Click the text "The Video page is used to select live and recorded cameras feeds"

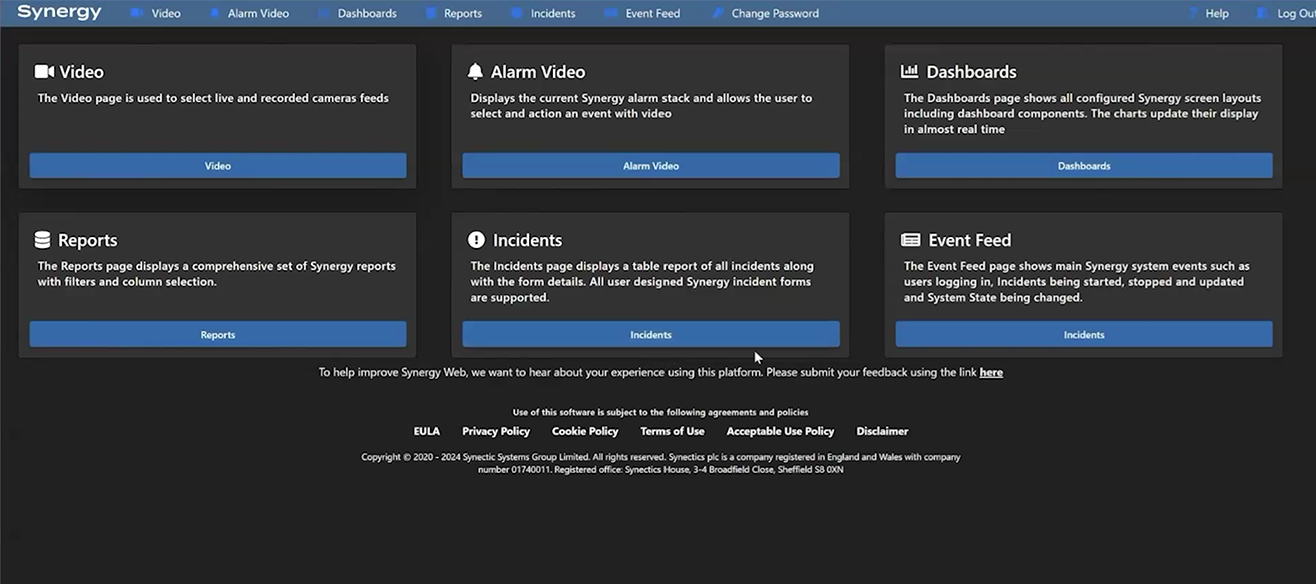(x=213, y=98)
